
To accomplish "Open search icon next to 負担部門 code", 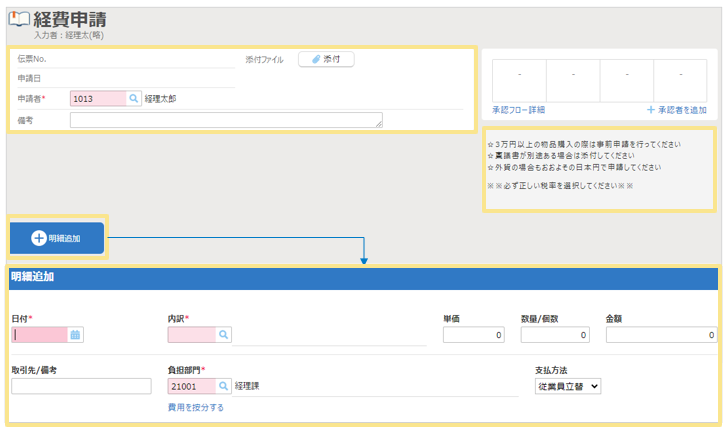I will click(x=224, y=386).
